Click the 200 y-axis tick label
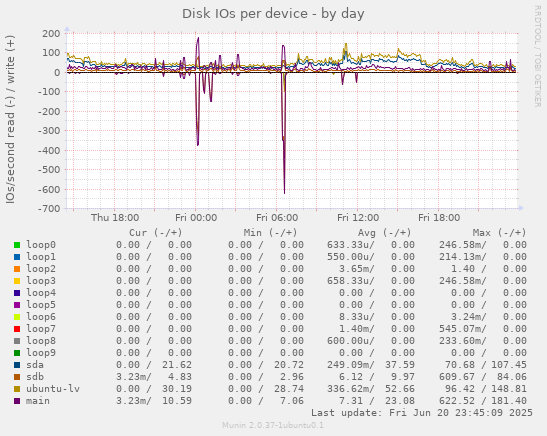 [x=51, y=34]
